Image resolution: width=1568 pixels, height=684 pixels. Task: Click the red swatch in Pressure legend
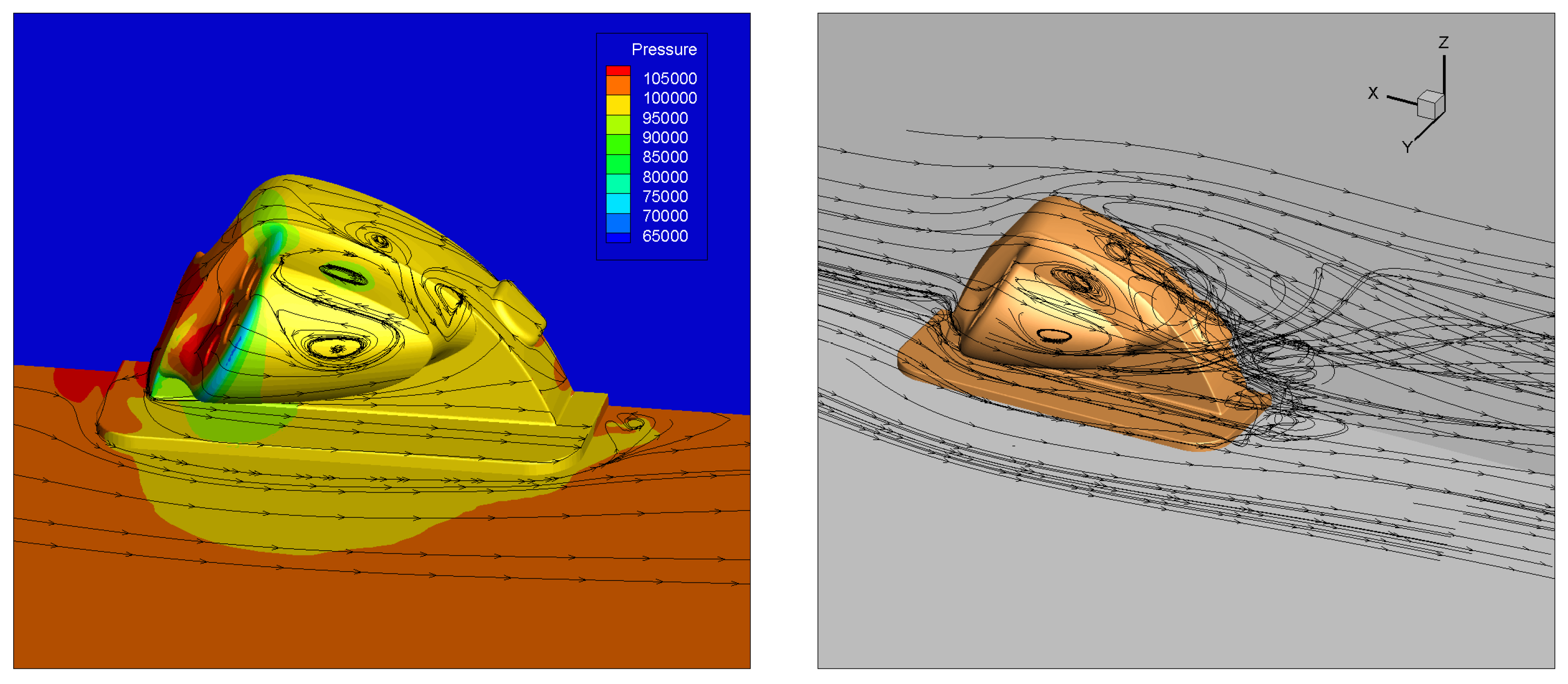[x=617, y=71]
